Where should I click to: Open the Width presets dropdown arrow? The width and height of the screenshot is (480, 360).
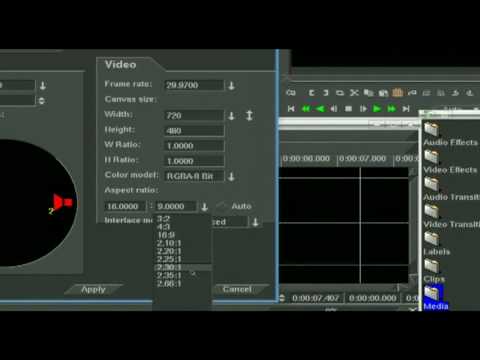pyautogui.click(x=231, y=116)
